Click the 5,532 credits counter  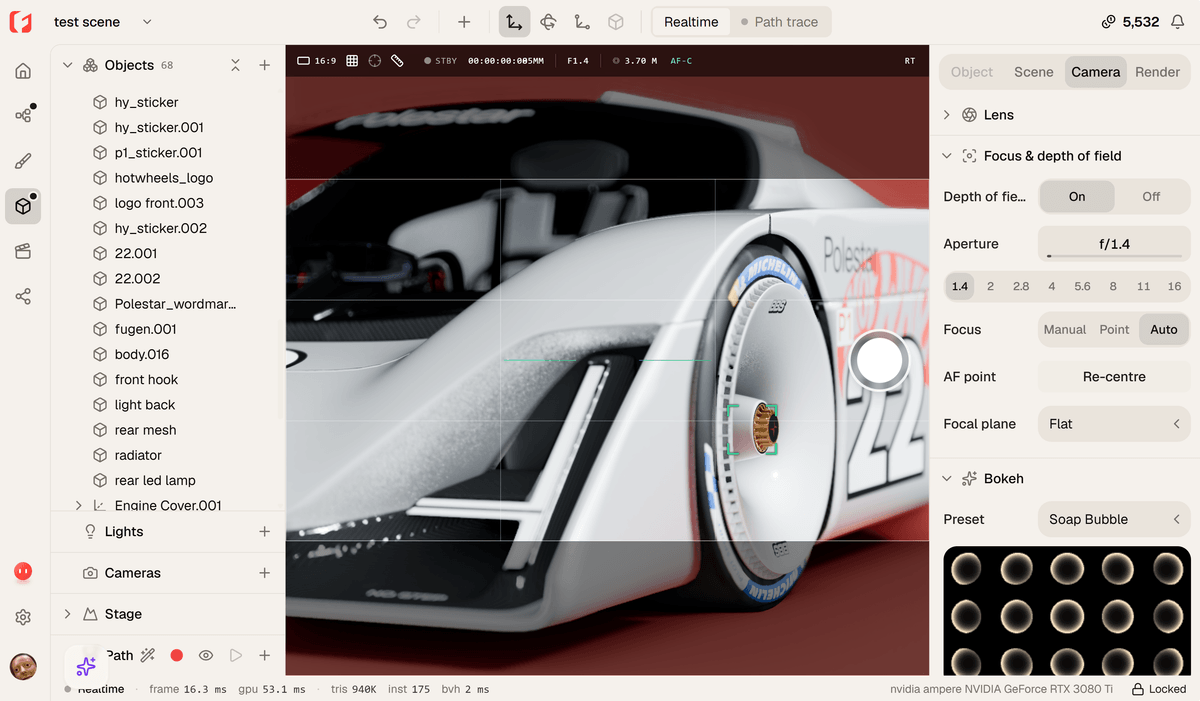(x=1130, y=22)
